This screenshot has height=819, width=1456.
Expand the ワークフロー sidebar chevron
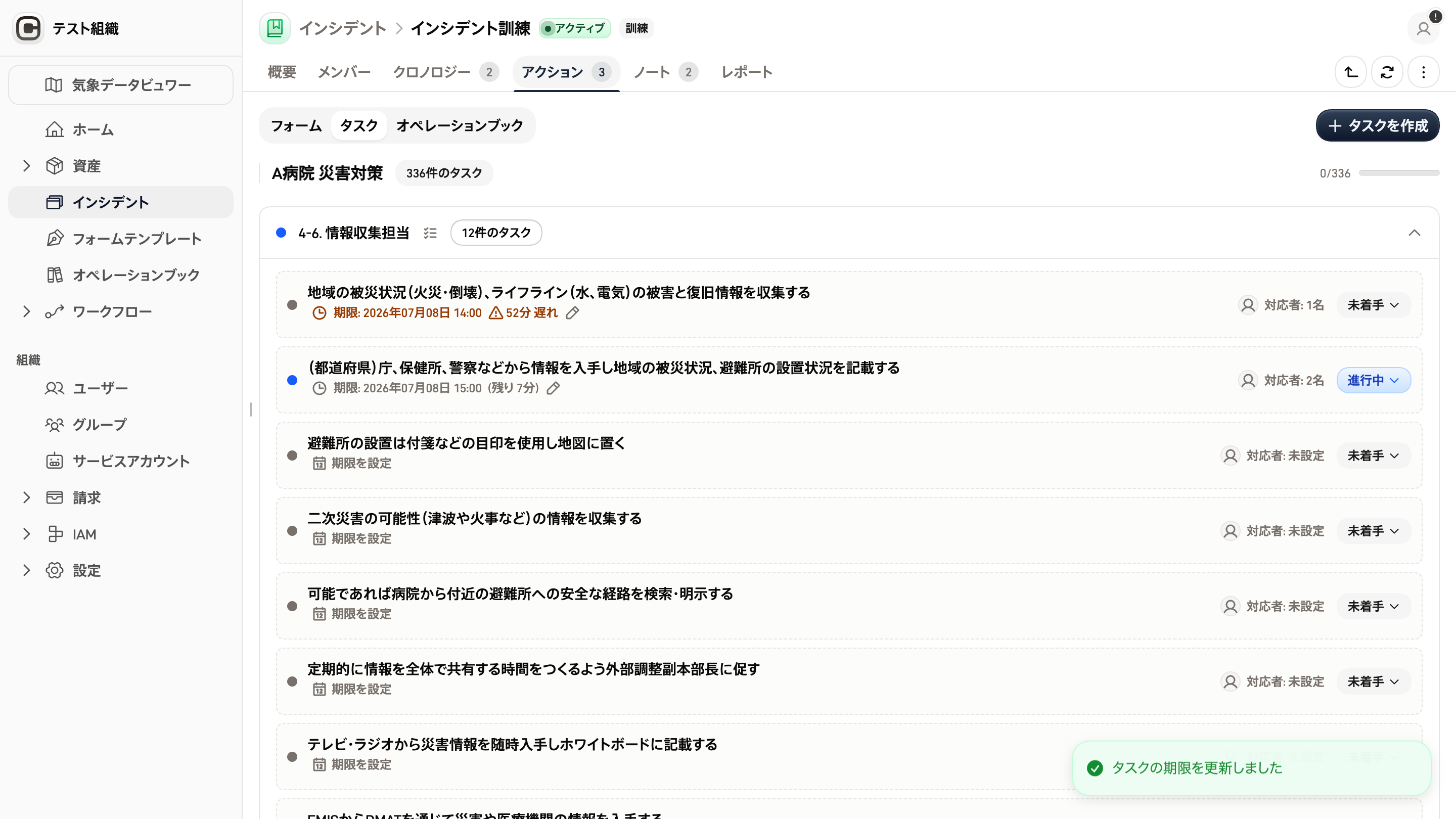click(27, 311)
